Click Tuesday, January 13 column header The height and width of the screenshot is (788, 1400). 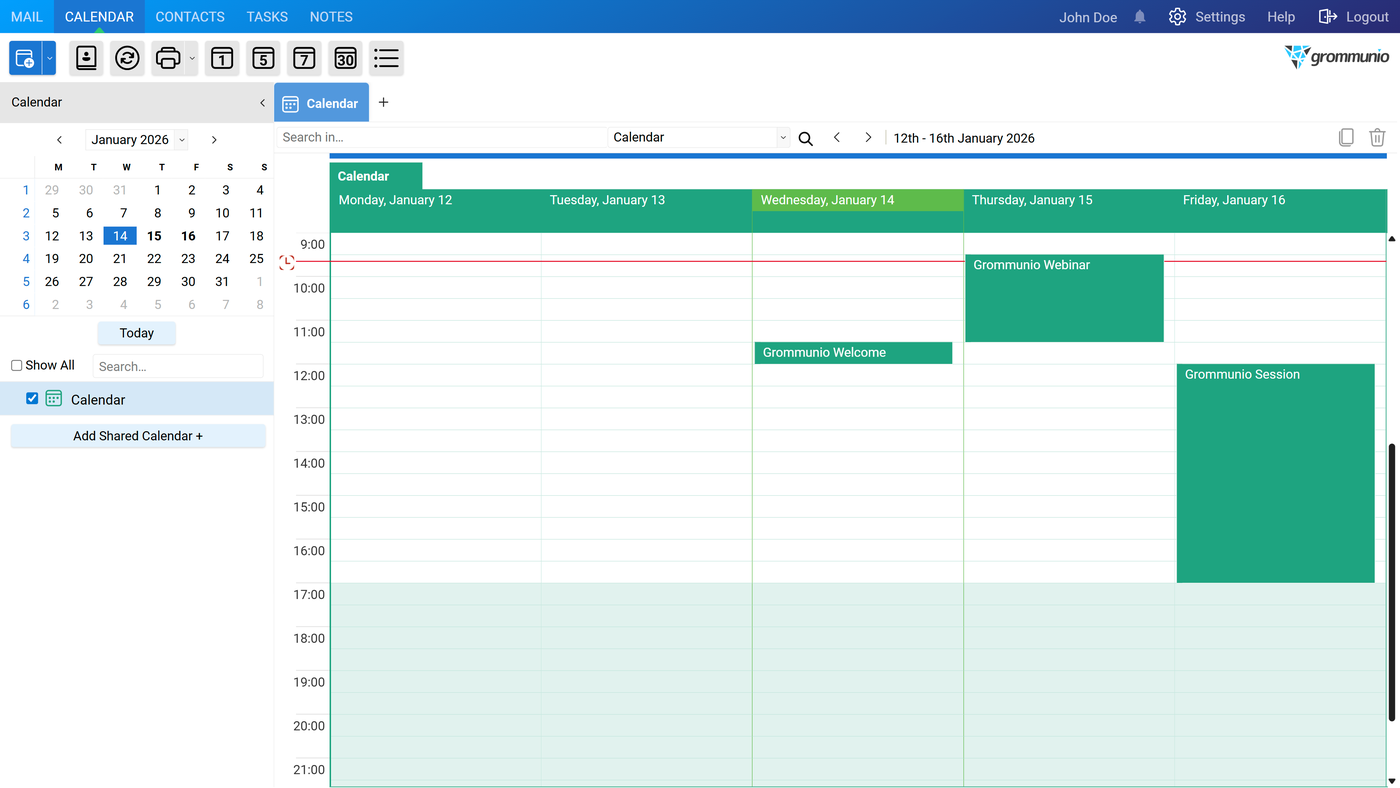(646, 201)
